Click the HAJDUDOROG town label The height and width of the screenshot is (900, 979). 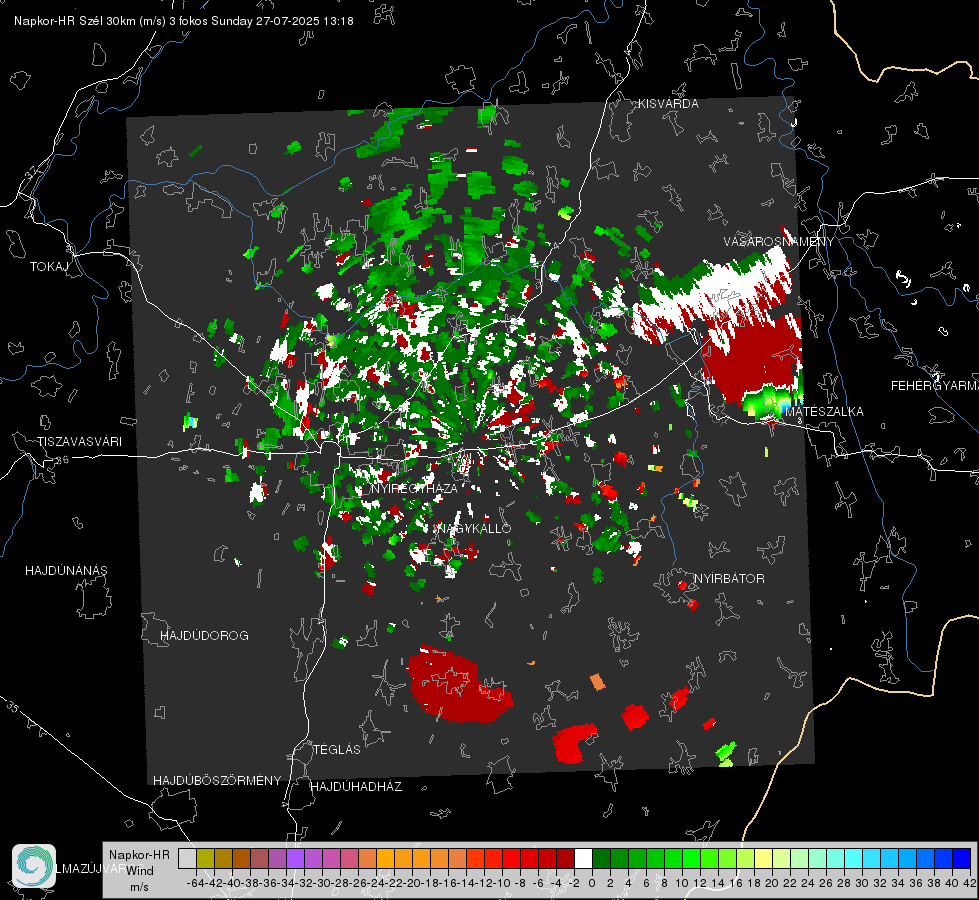[x=204, y=636]
